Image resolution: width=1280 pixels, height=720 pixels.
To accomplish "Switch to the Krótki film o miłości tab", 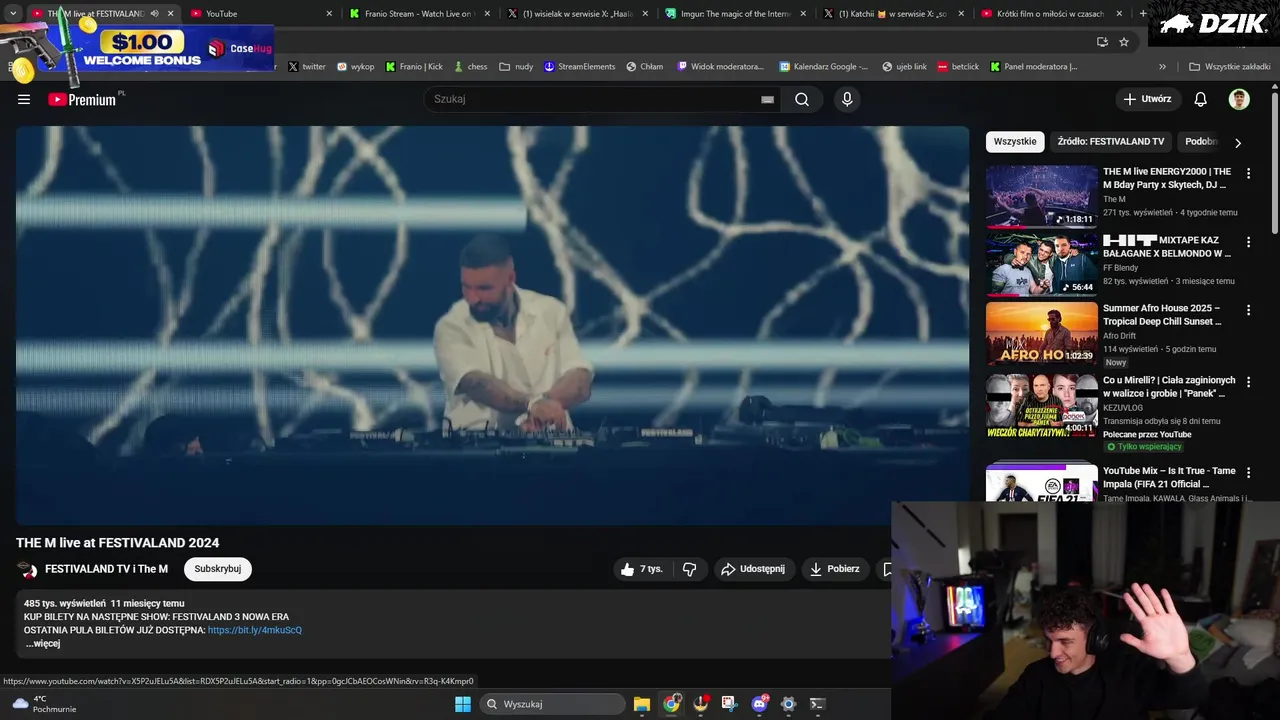I will tap(1050, 13).
